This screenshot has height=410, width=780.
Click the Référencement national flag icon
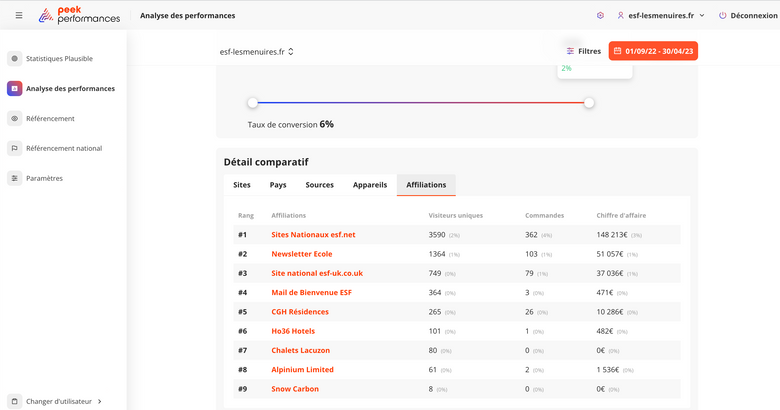(x=14, y=148)
